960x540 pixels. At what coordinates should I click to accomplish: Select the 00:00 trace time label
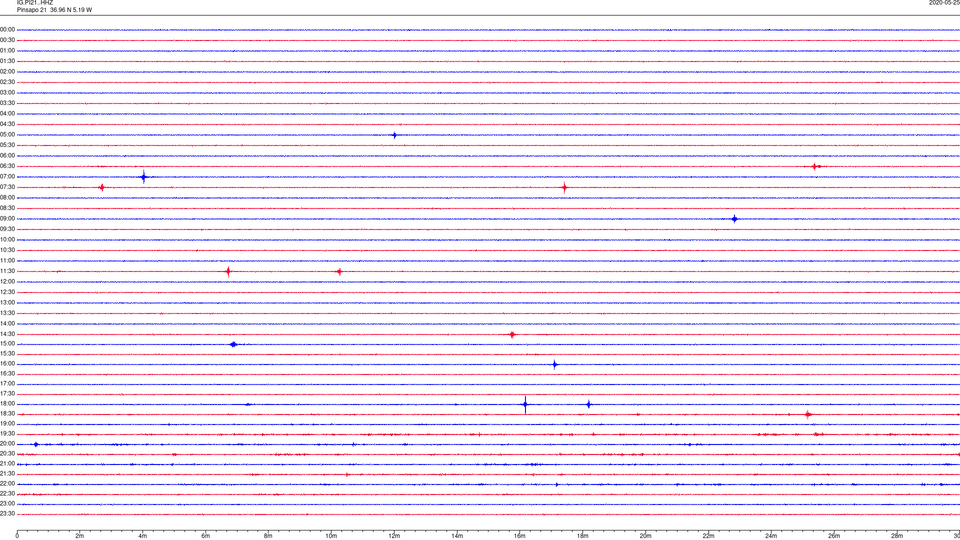point(7,29)
